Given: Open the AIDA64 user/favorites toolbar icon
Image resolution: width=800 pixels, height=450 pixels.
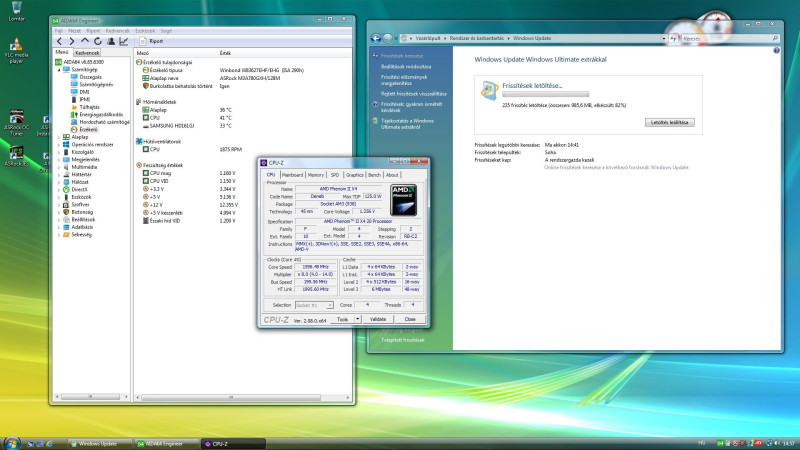Looking at the screenshot, I should (x=109, y=41).
